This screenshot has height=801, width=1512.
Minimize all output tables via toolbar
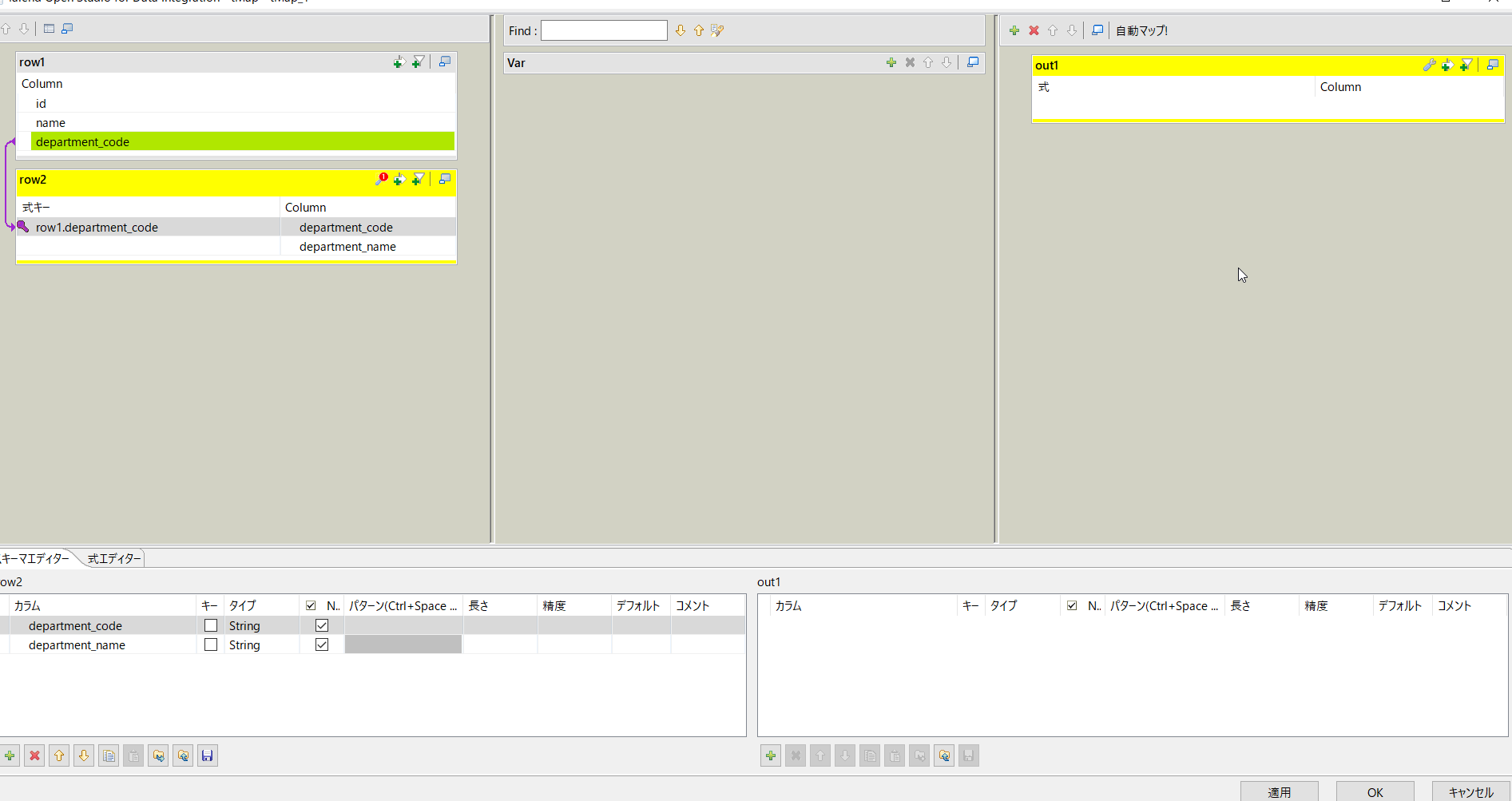click(1097, 30)
